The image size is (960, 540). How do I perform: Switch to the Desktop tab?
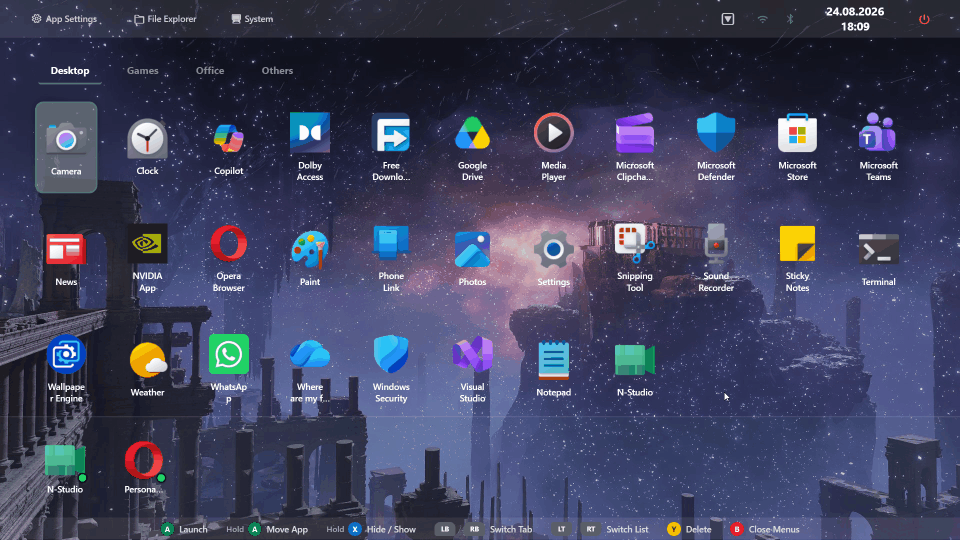click(70, 71)
